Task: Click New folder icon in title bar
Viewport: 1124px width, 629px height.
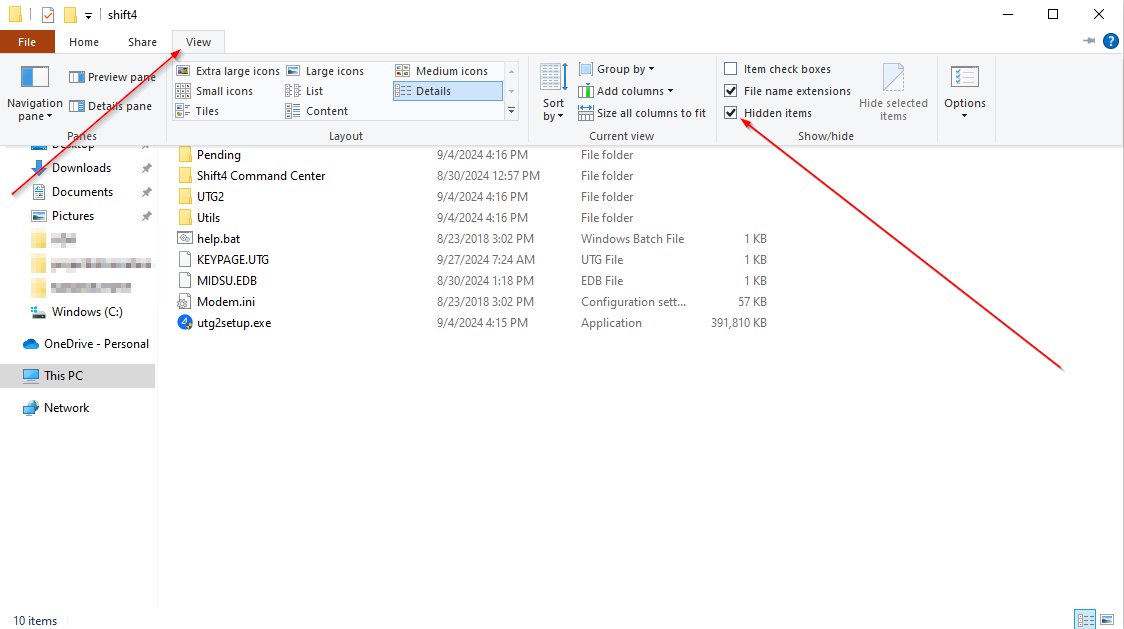Action: click(x=70, y=14)
